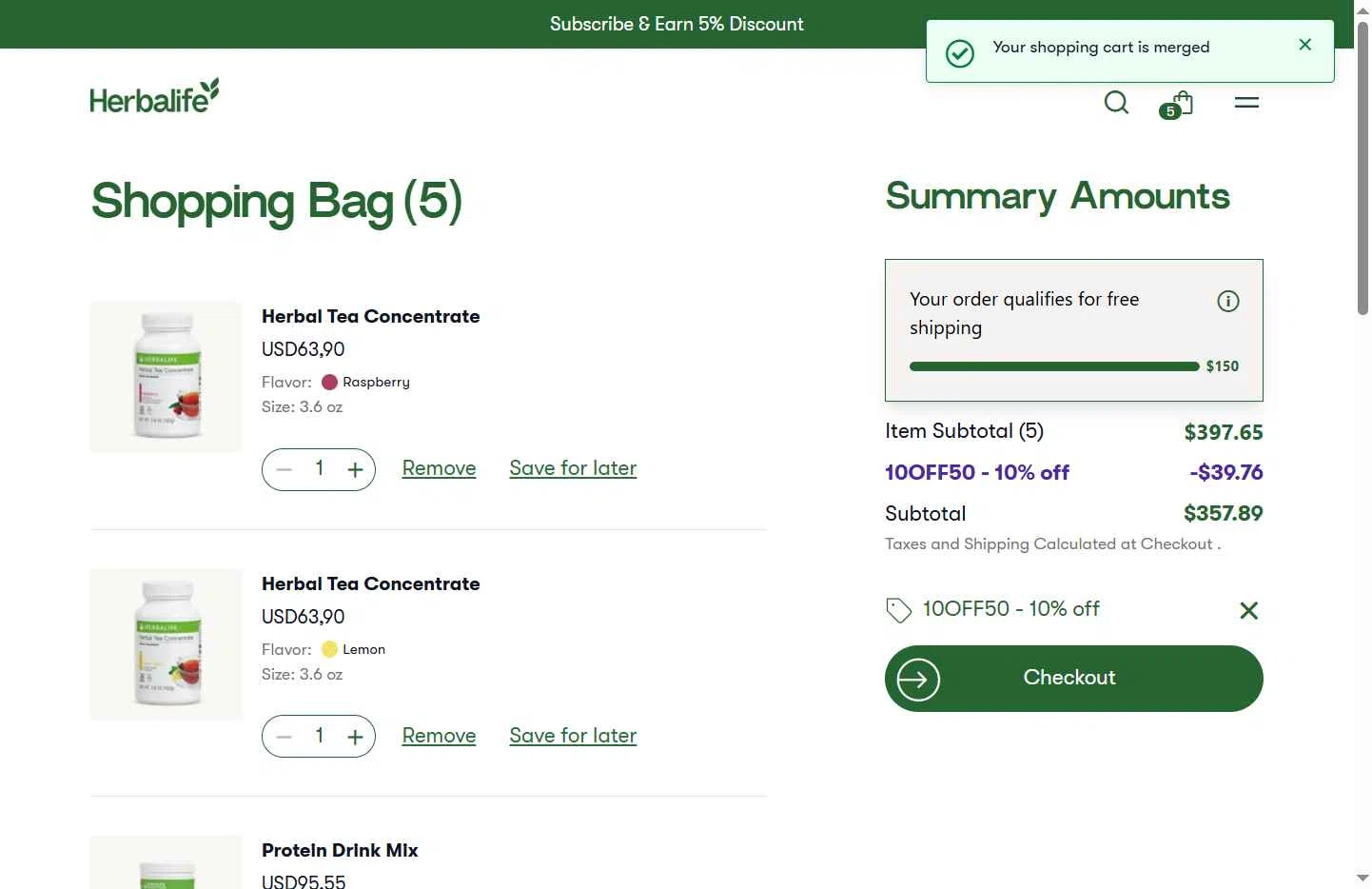Screen dimensions: 1372x889
Task: Open the Protein Drink Mix title
Action: pyautogui.click(x=340, y=851)
